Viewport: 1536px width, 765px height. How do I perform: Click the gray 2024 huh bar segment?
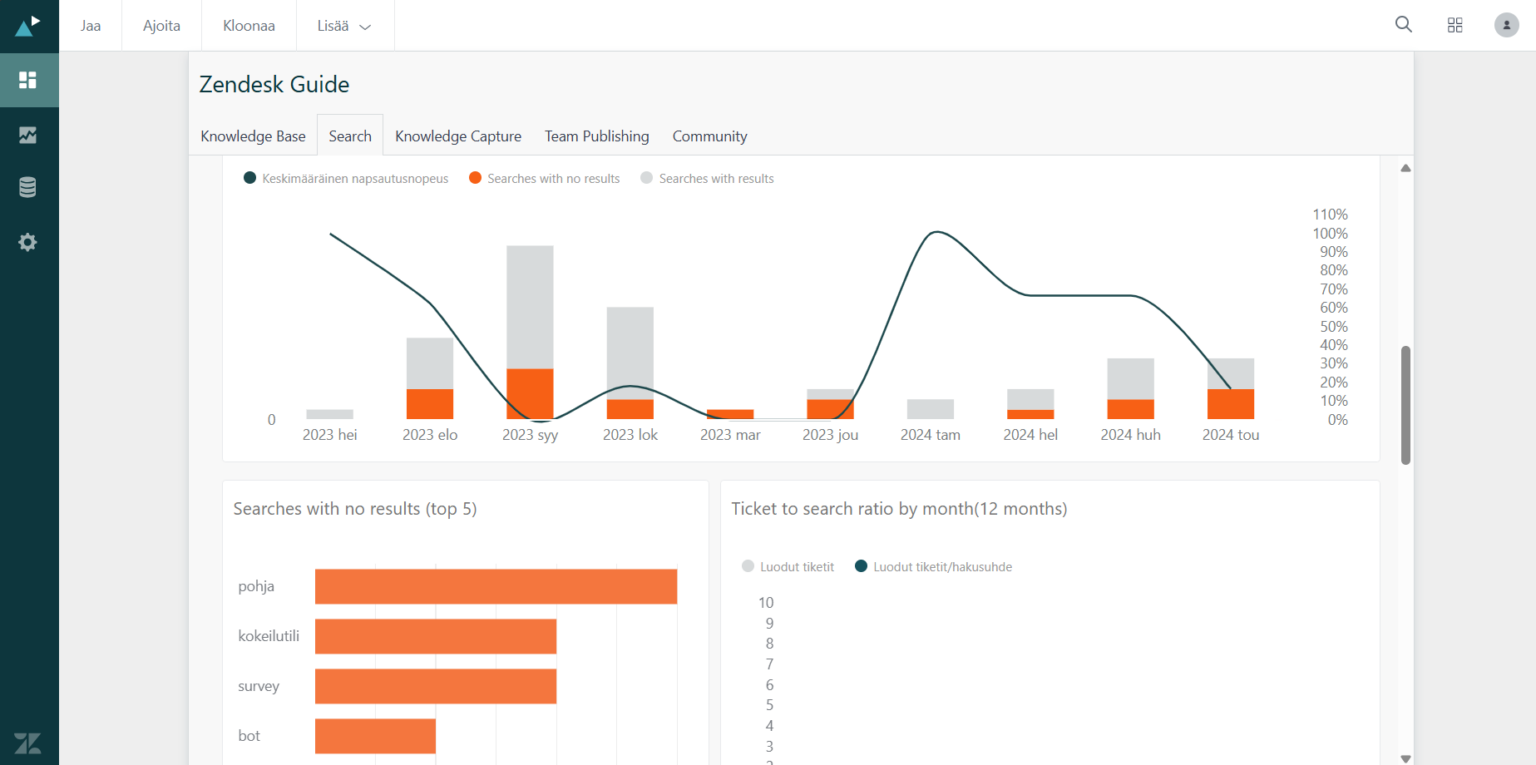click(1130, 379)
